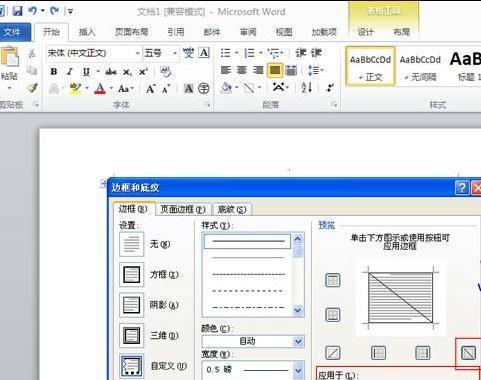The height and width of the screenshot is (380, 481).
Task: Click the Center alignment icon
Action: pyautogui.click(x=242, y=70)
